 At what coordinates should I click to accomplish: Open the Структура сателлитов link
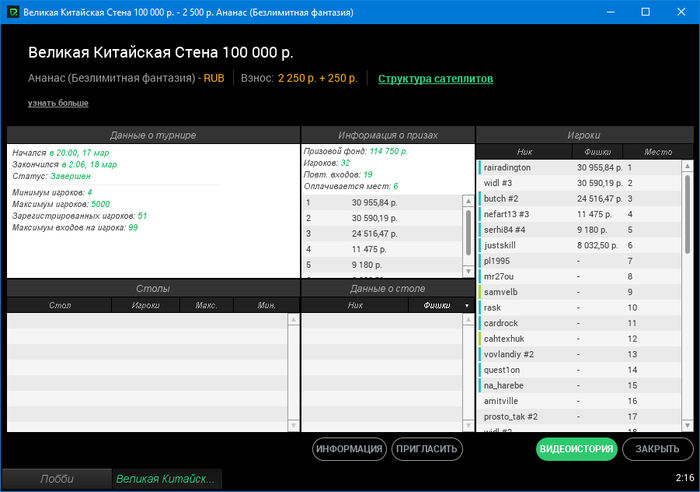pyautogui.click(x=435, y=79)
